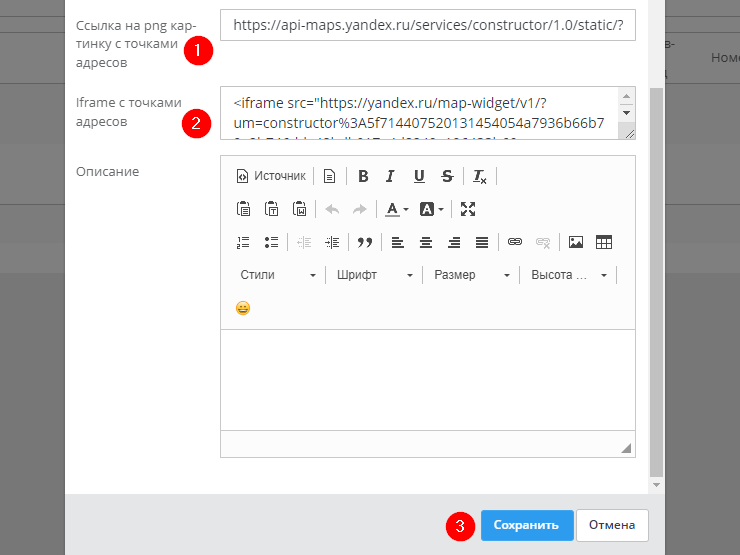Click the underline button
This screenshot has width=740, height=555.
[x=419, y=176]
